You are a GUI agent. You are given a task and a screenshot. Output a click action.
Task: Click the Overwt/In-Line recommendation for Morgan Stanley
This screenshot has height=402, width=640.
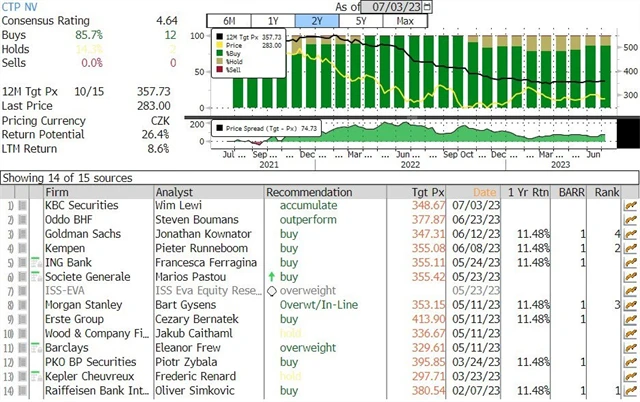coord(319,305)
